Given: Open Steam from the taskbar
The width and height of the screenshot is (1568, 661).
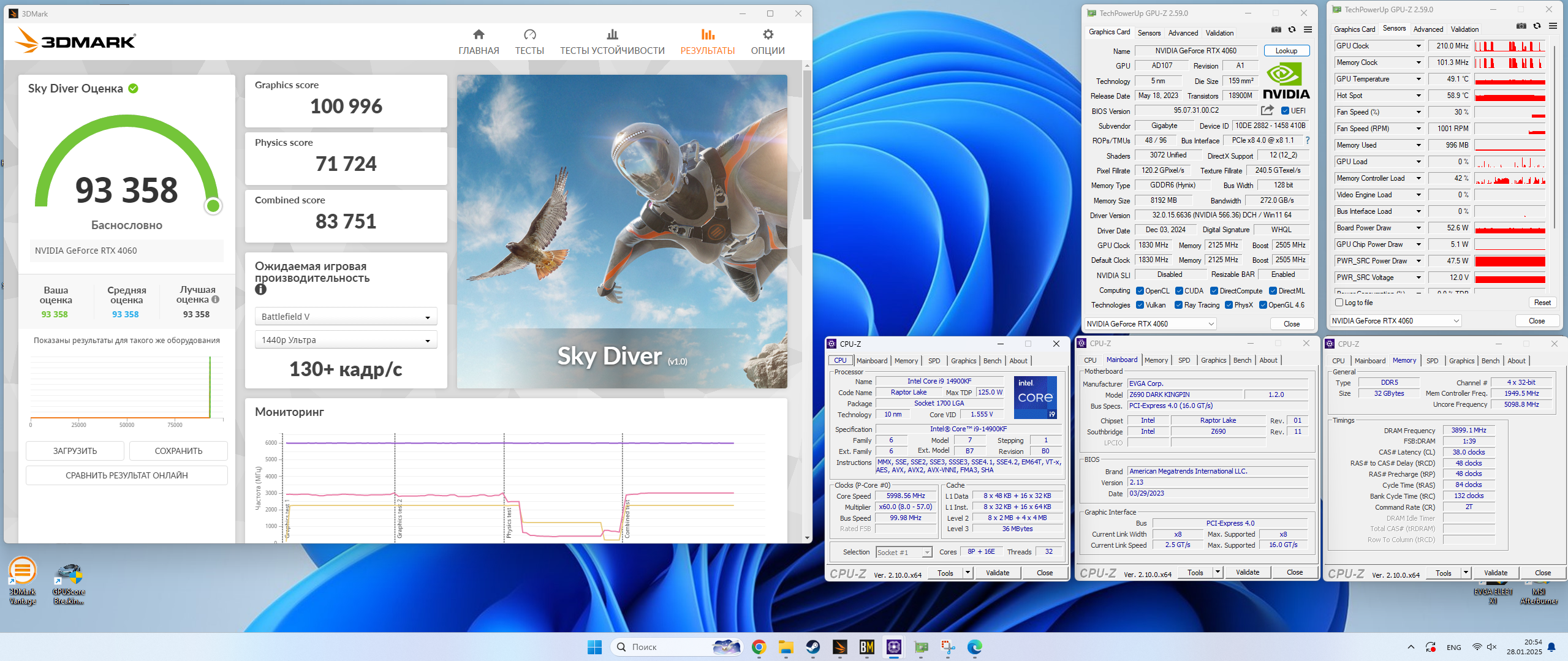Looking at the screenshot, I should coord(812,647).
